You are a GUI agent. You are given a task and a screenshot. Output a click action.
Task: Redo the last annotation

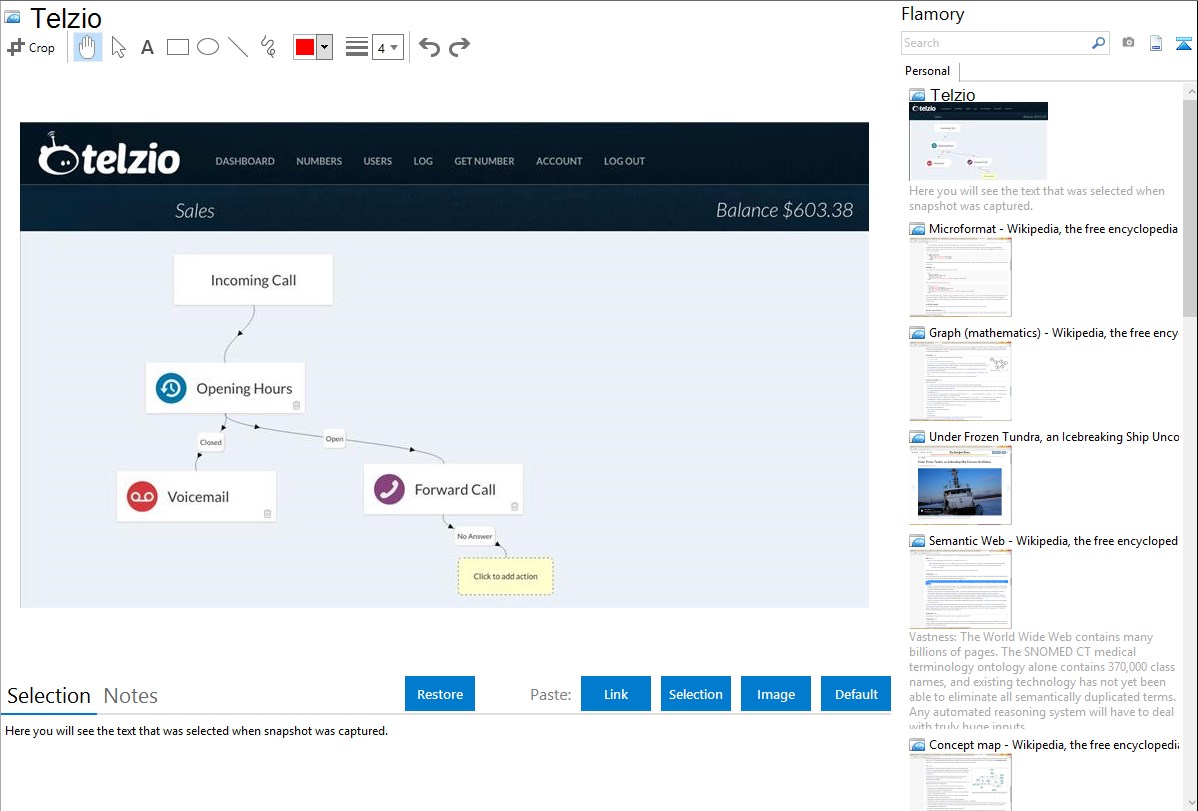coord(459,47)
